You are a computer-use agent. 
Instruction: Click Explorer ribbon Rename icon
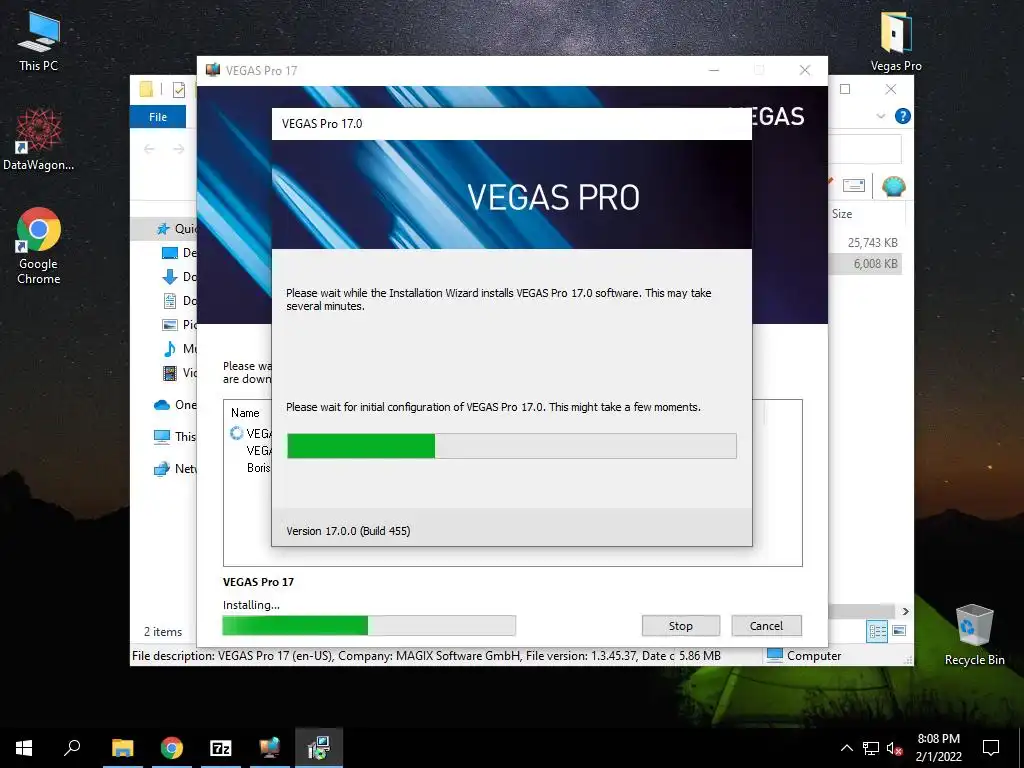[x=854, y=186]
